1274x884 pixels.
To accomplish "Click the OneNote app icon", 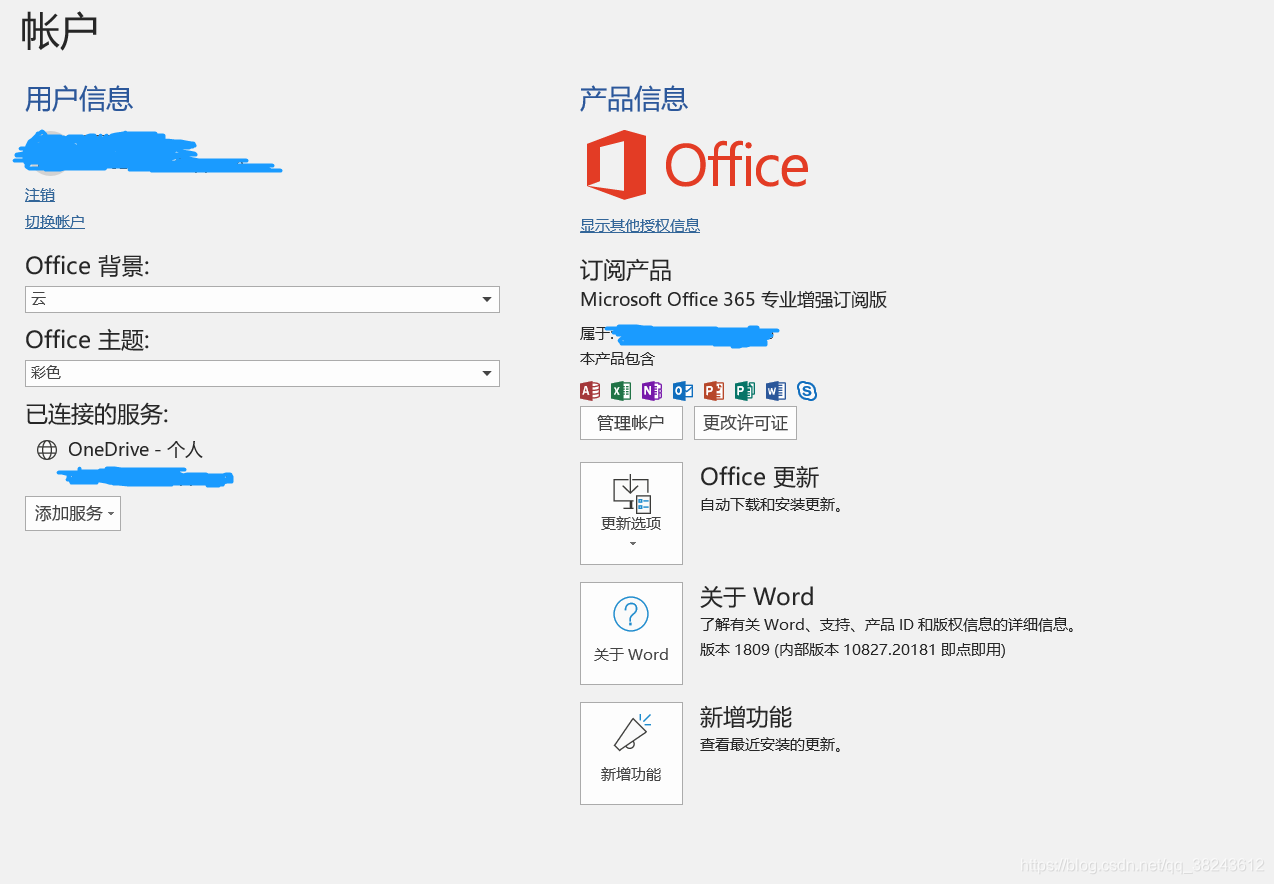I will coord(652,391).
